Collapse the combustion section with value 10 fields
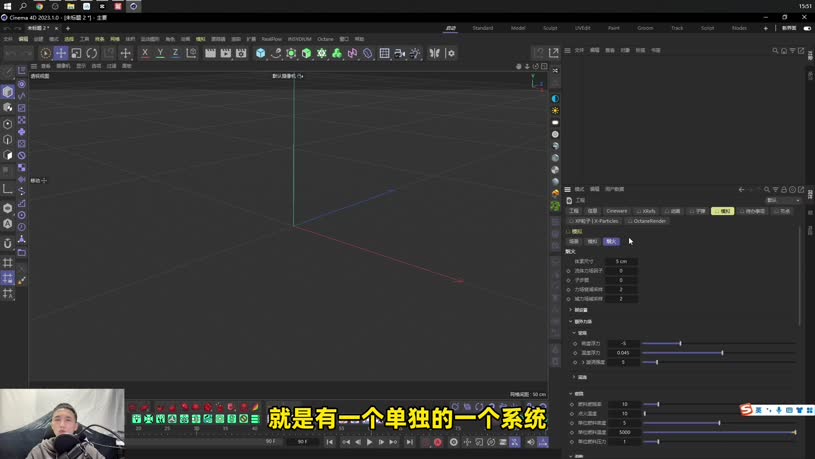Viewport: 815px width, 459px height. click(x=571, y=394)
